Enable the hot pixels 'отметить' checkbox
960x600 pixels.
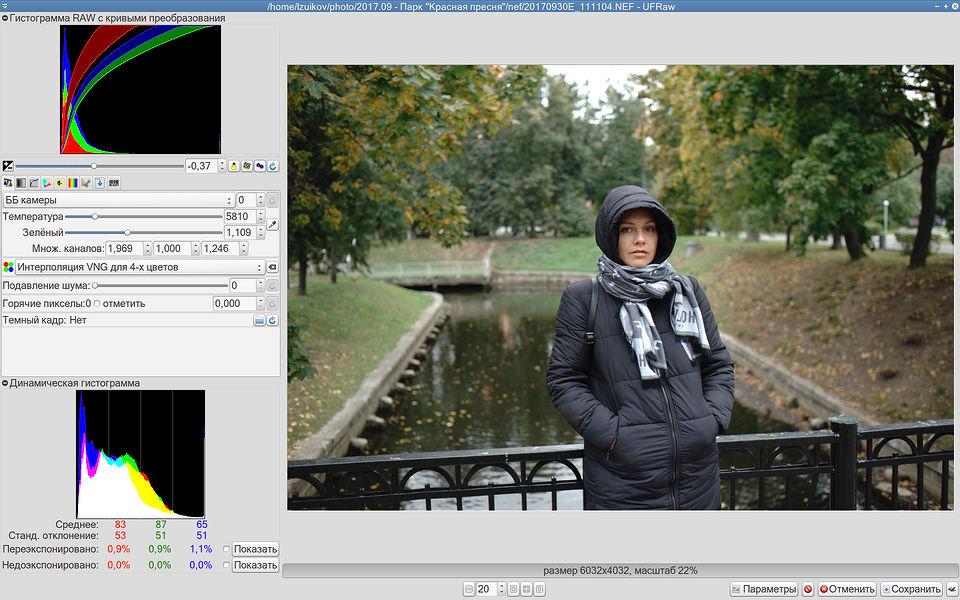pos(97,304)
